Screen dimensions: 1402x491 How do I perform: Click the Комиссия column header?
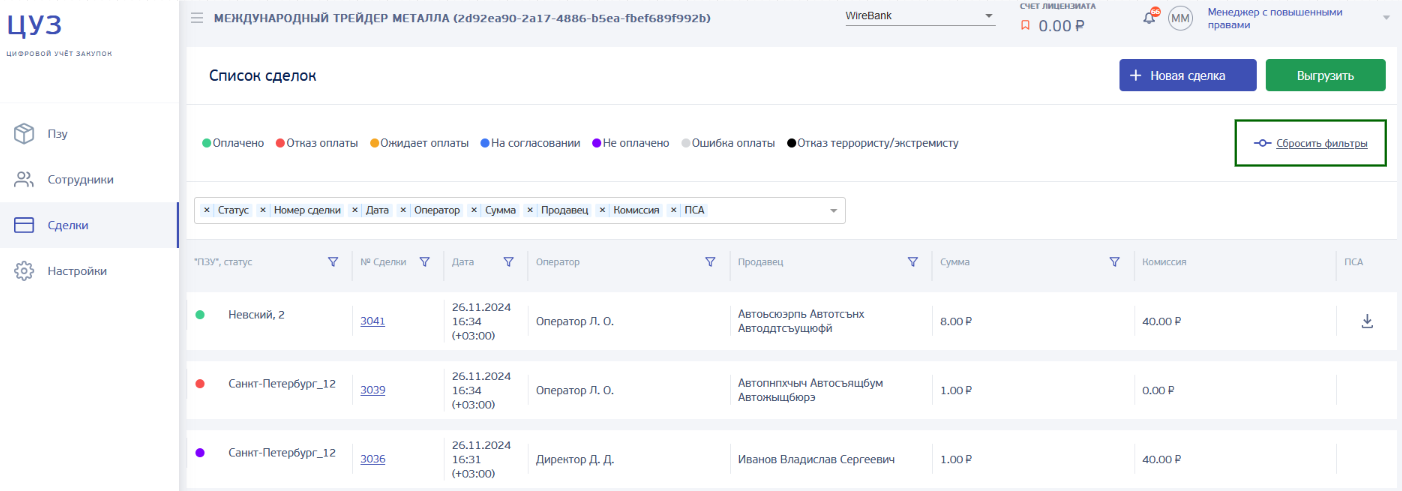point(1164,262)
